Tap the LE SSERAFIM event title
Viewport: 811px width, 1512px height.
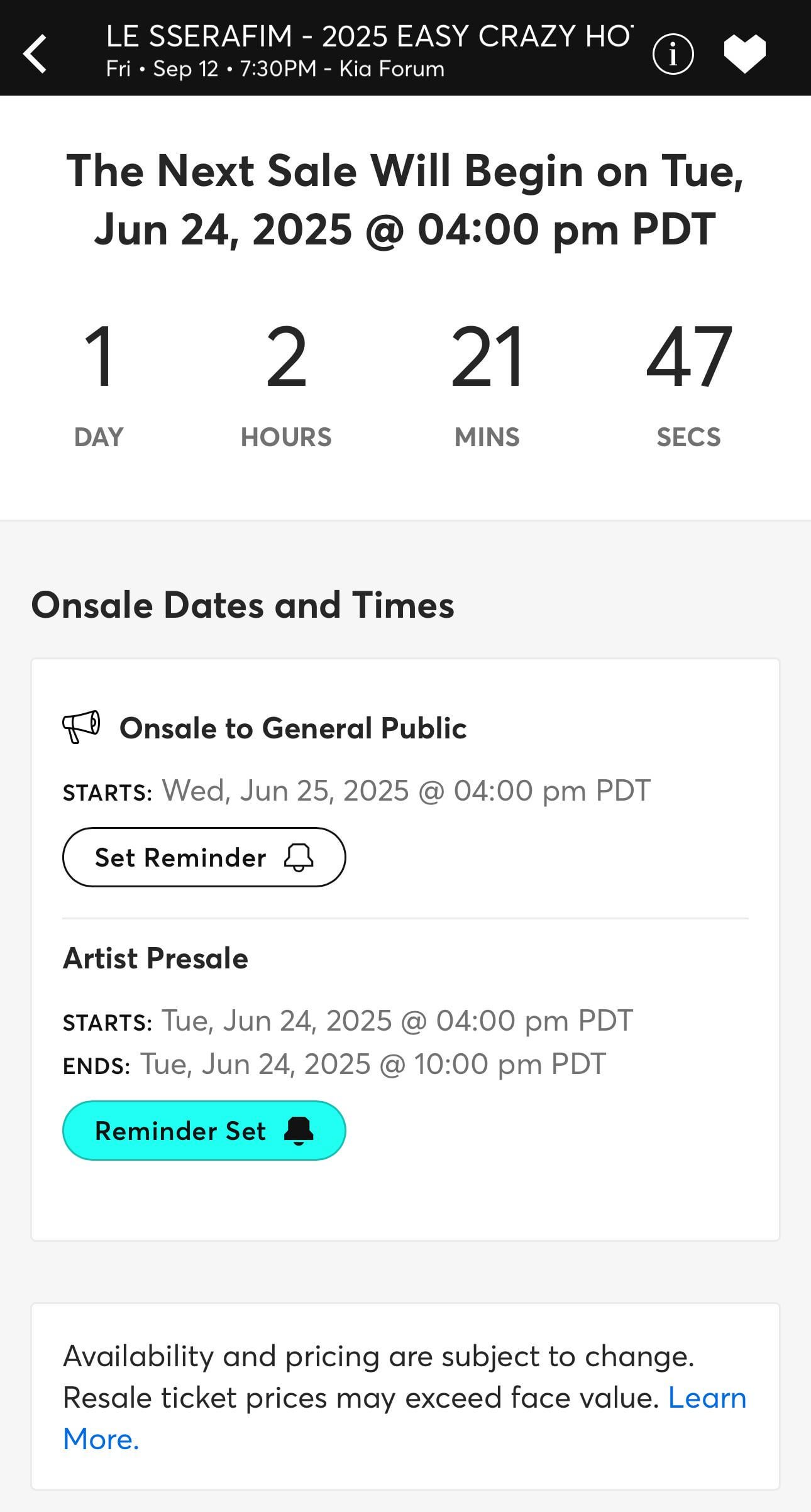coord(370,36)
